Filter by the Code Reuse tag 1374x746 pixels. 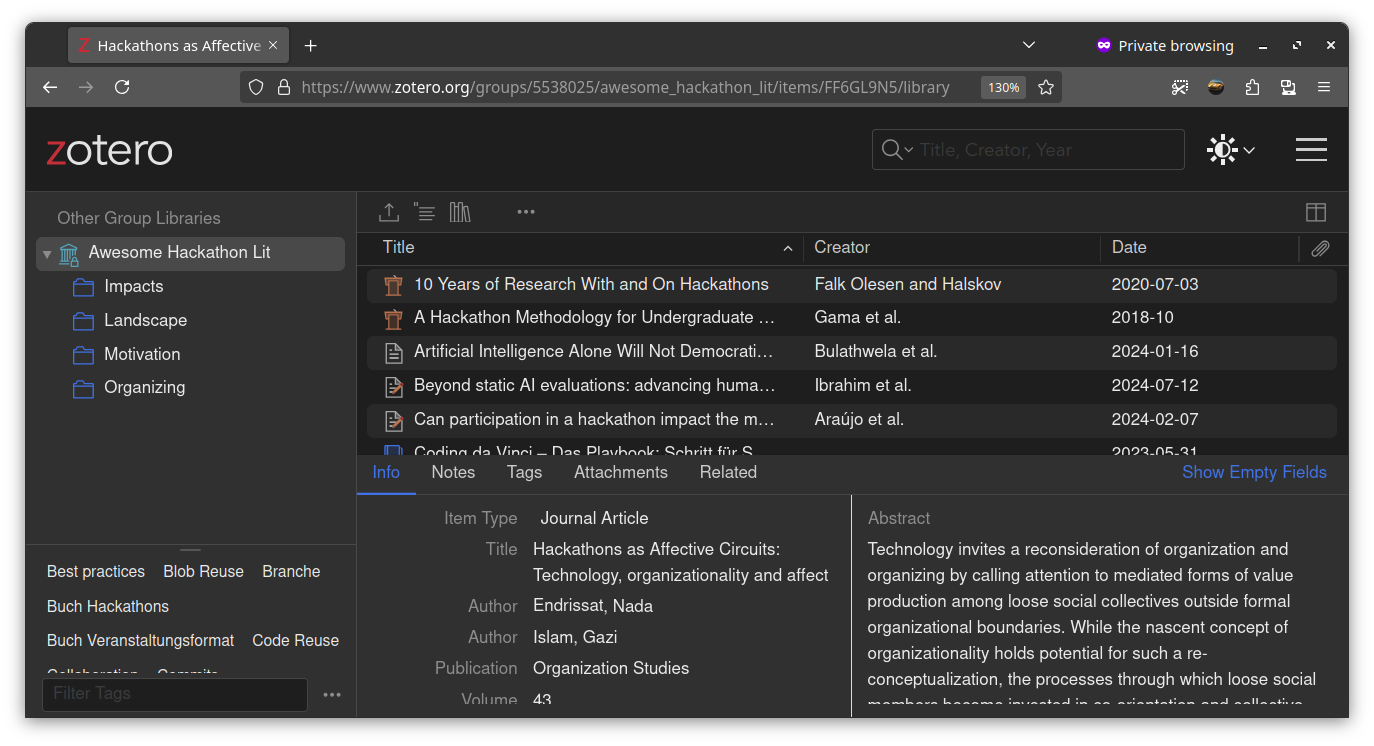click(295, 640)
